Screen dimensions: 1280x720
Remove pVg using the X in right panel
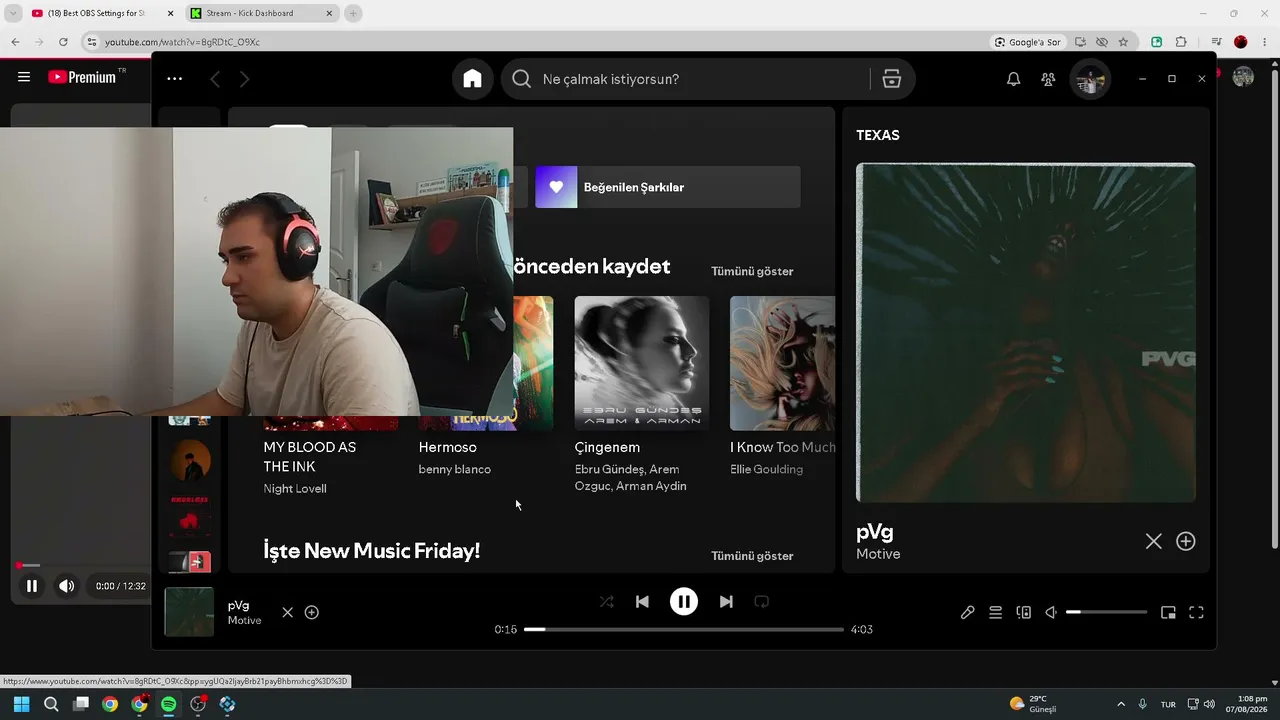tap(1153, 541)
